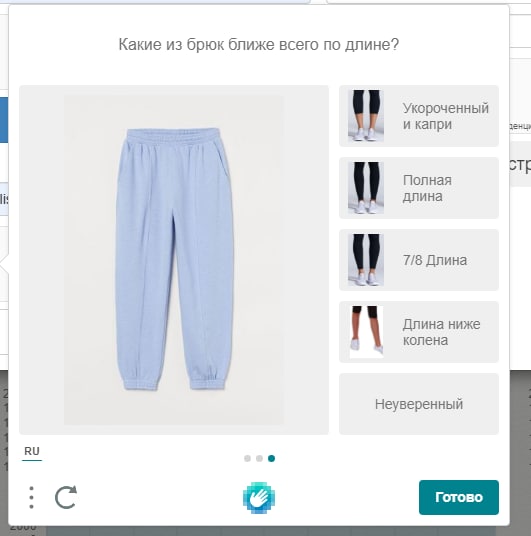This screenshot has width=531, height=536.
Task: Open the RU language selector
Action: pyautogui.click(x=32, y=452)
